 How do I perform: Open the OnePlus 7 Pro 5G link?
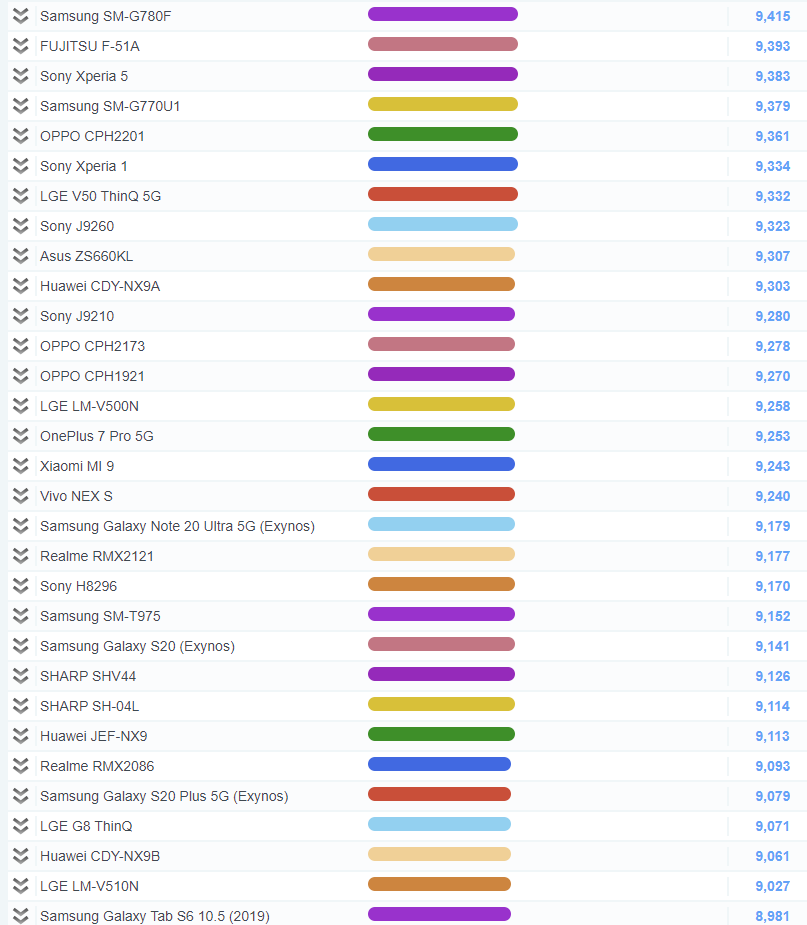(x=97, y=436)
